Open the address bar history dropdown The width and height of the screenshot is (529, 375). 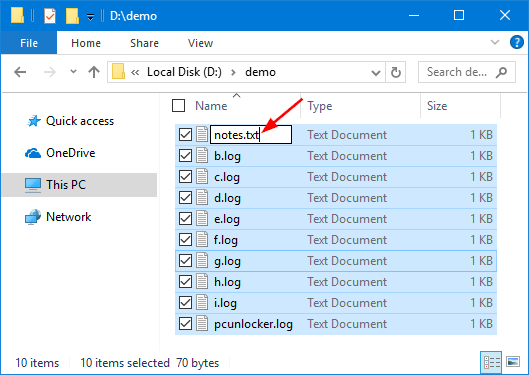click(375, 72)
